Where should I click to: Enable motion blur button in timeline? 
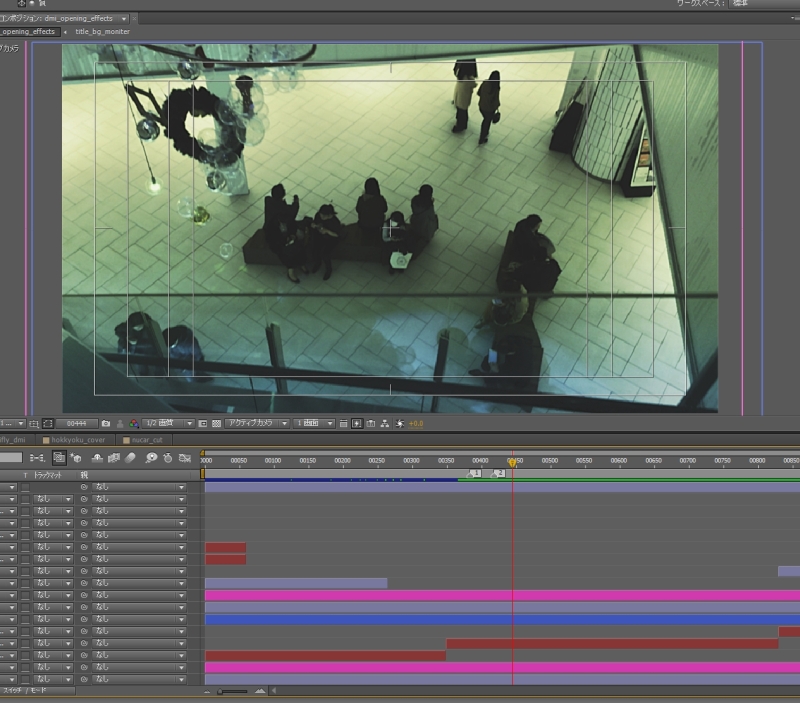[x=132, y=458]
